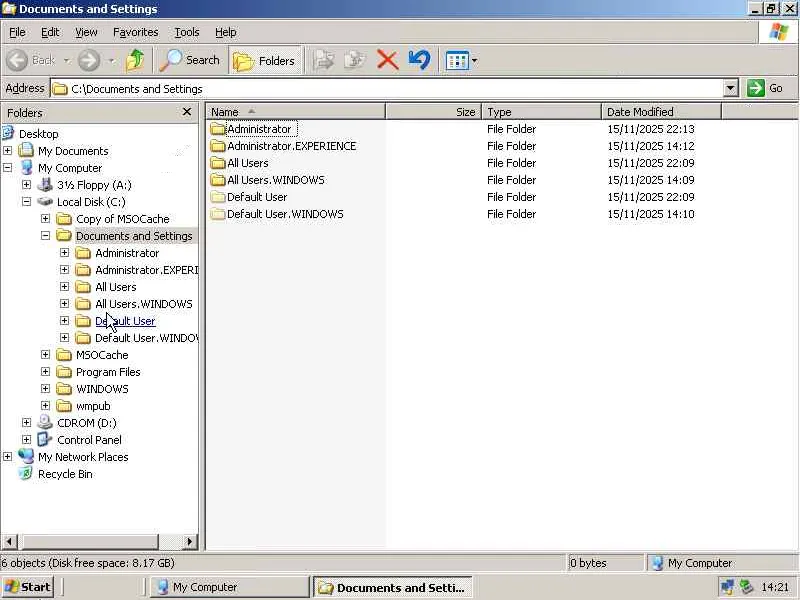Click the Forward arrow button
The image size is (800, 600).
coord(89,61)
